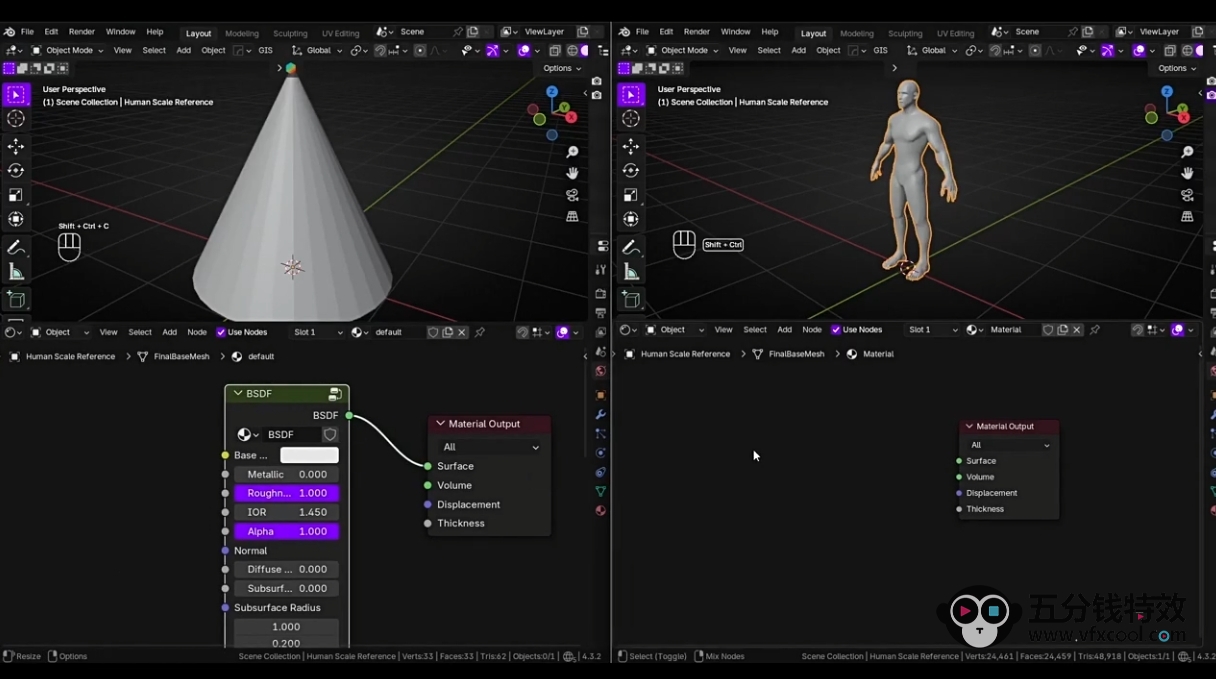This screenshot has height=679, width=1216.
Task: Toggle camera view icon in the human figure viewport
Action: 1187,195
